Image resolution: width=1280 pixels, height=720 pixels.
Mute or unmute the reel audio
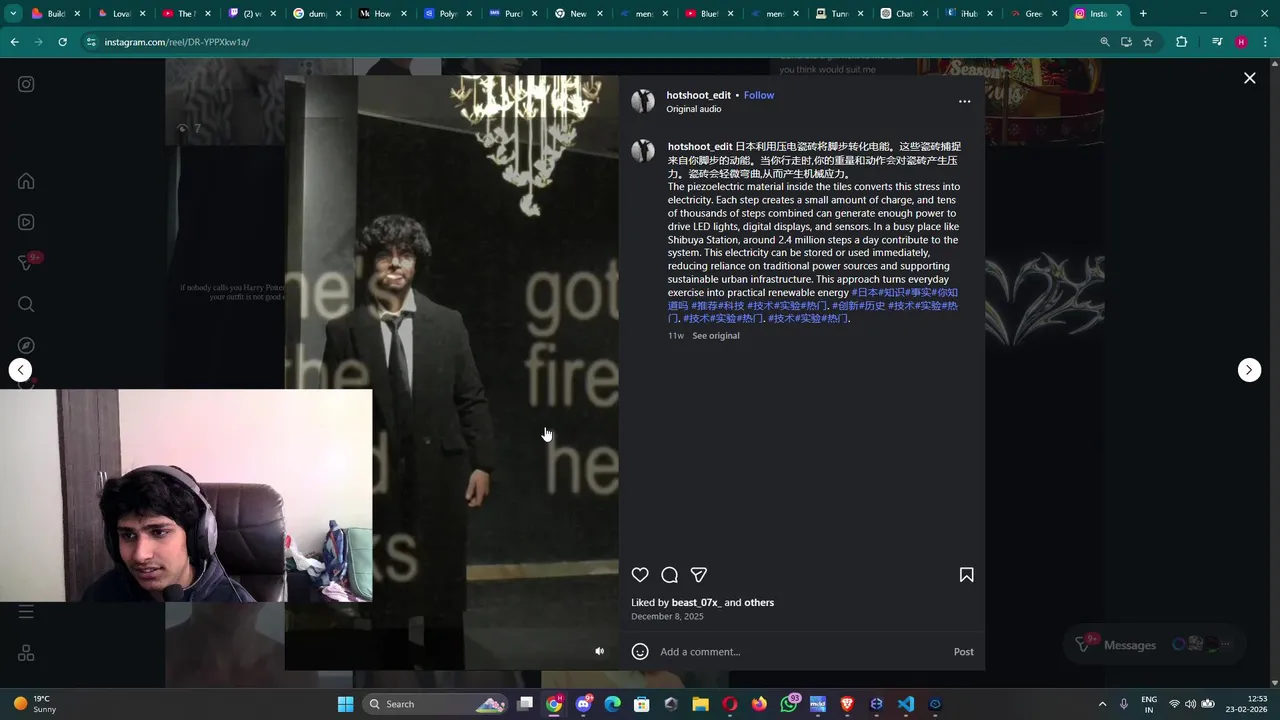tap(599, 651)
